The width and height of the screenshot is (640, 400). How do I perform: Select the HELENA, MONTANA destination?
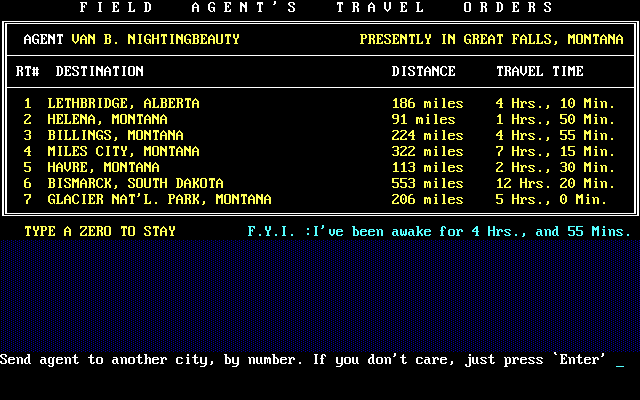point(107,119)
